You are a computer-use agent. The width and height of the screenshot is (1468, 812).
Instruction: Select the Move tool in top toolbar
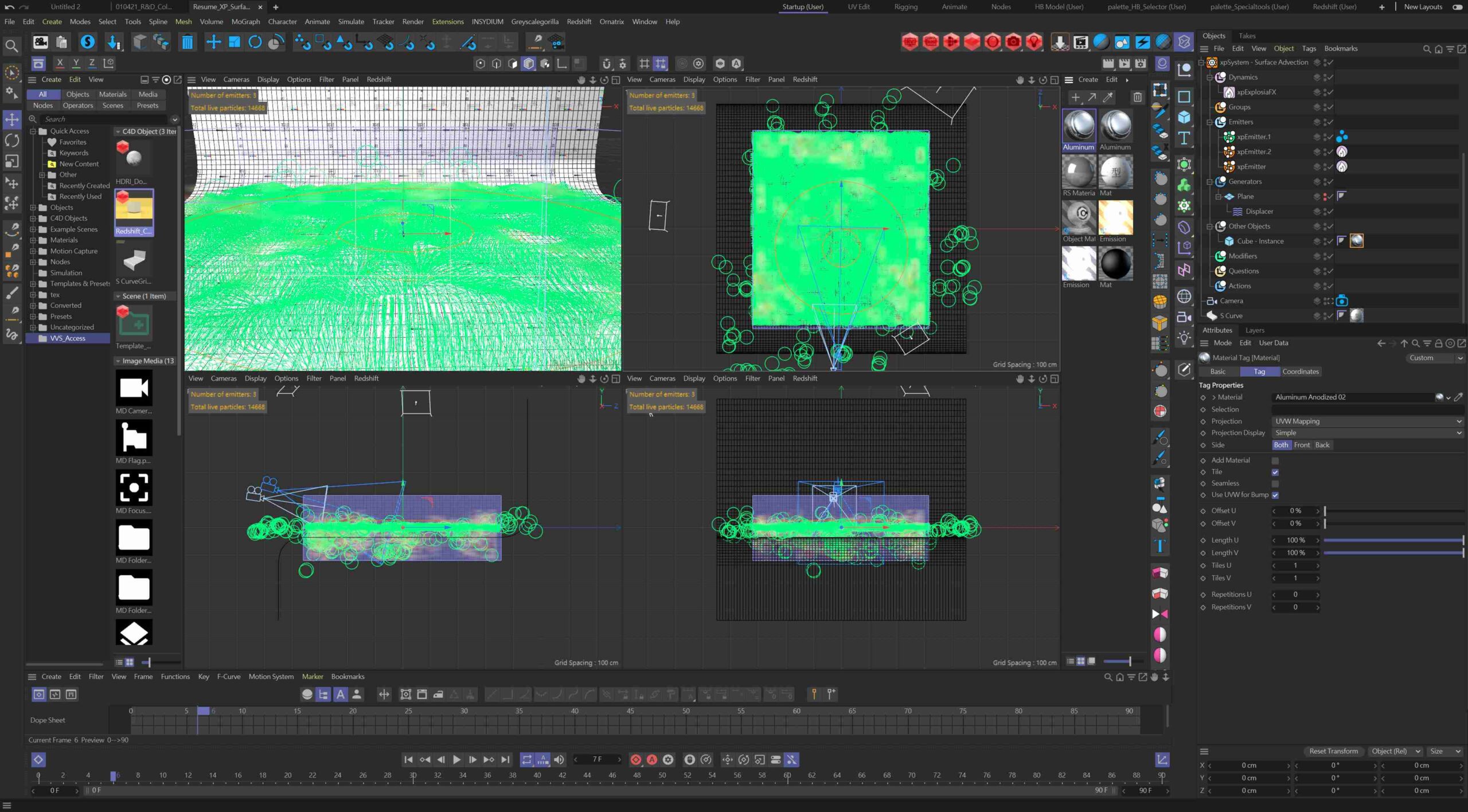coord(213,42)
